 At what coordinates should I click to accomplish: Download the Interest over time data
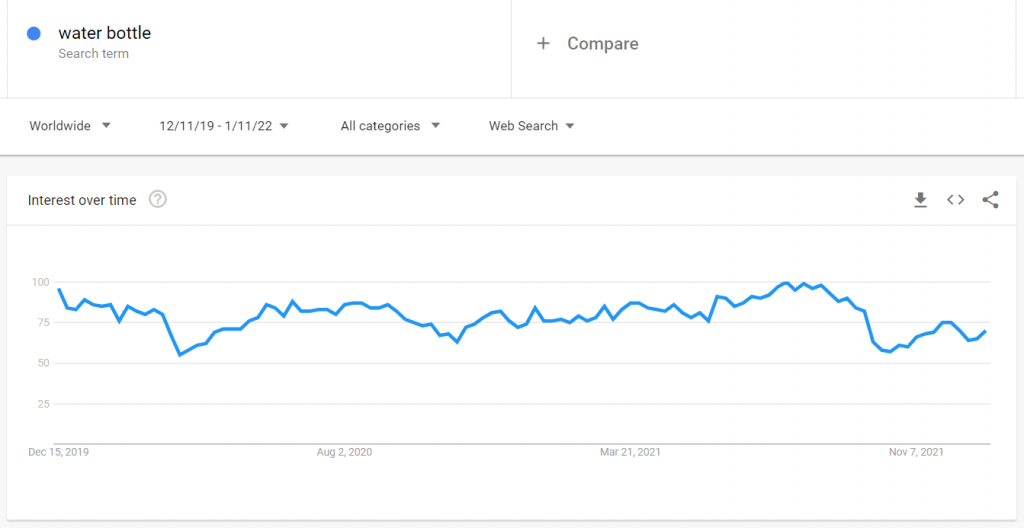tap(920, 200)
